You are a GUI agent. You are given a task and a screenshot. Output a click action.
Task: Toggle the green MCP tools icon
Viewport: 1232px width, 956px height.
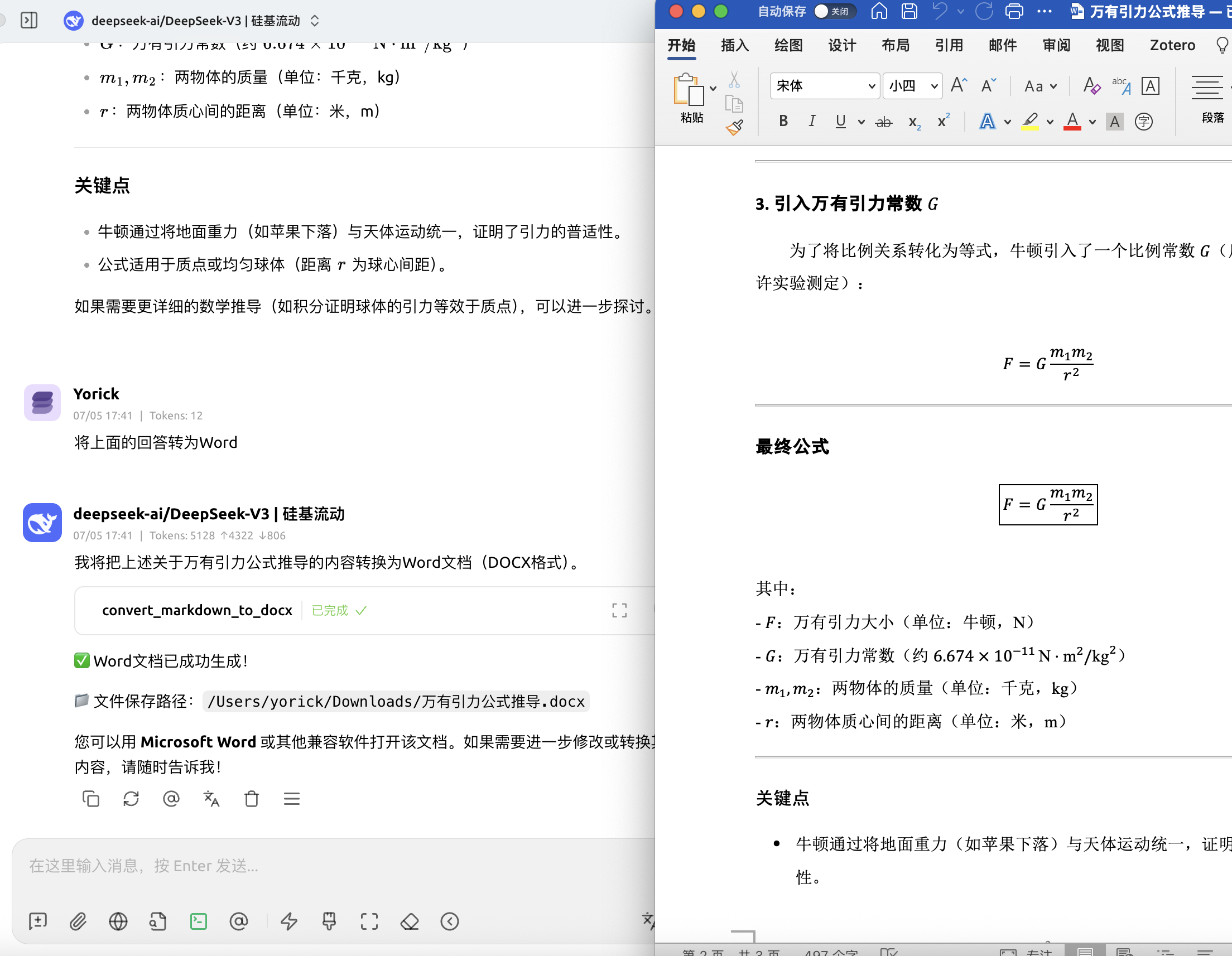[199, 921]
